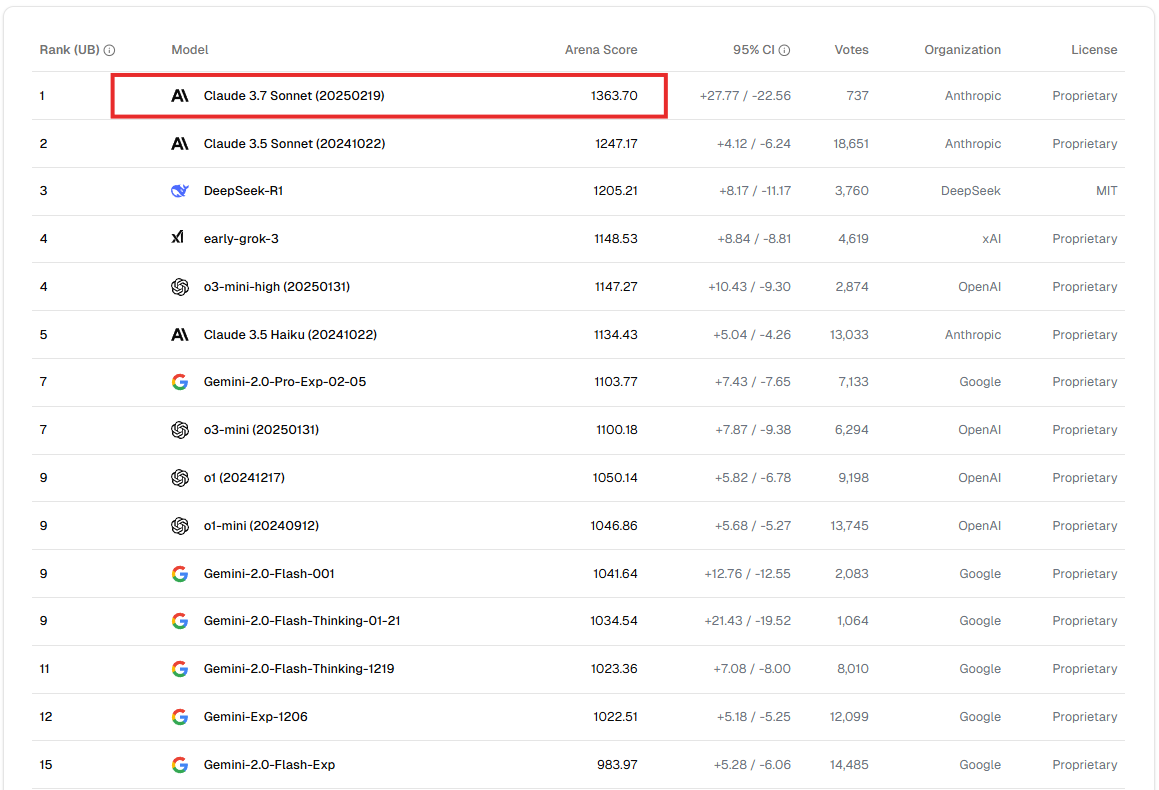Click the Google organization for Gemini-Exp-1206 row
Screen dimensions: 1159x790
pyautogui.click(x=980, y=717)
